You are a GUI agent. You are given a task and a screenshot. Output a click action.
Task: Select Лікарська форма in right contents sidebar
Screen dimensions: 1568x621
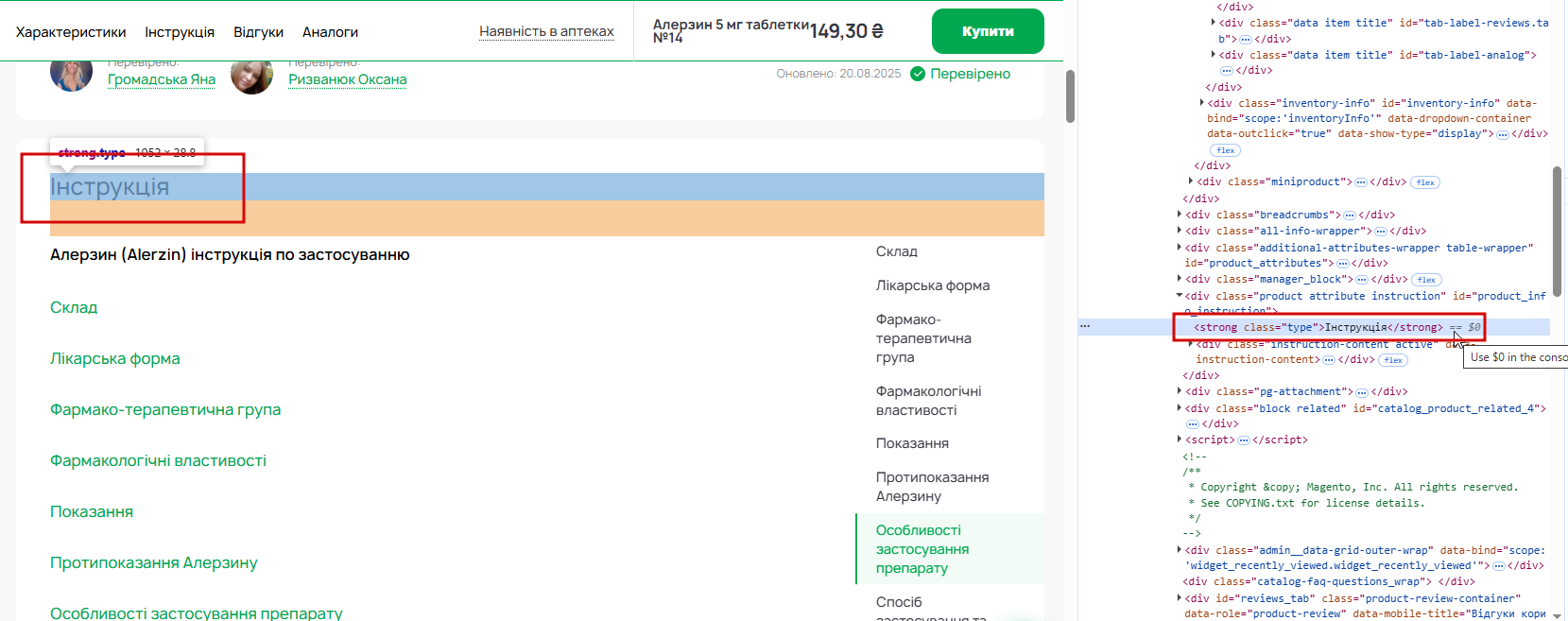tap(933, 285)
